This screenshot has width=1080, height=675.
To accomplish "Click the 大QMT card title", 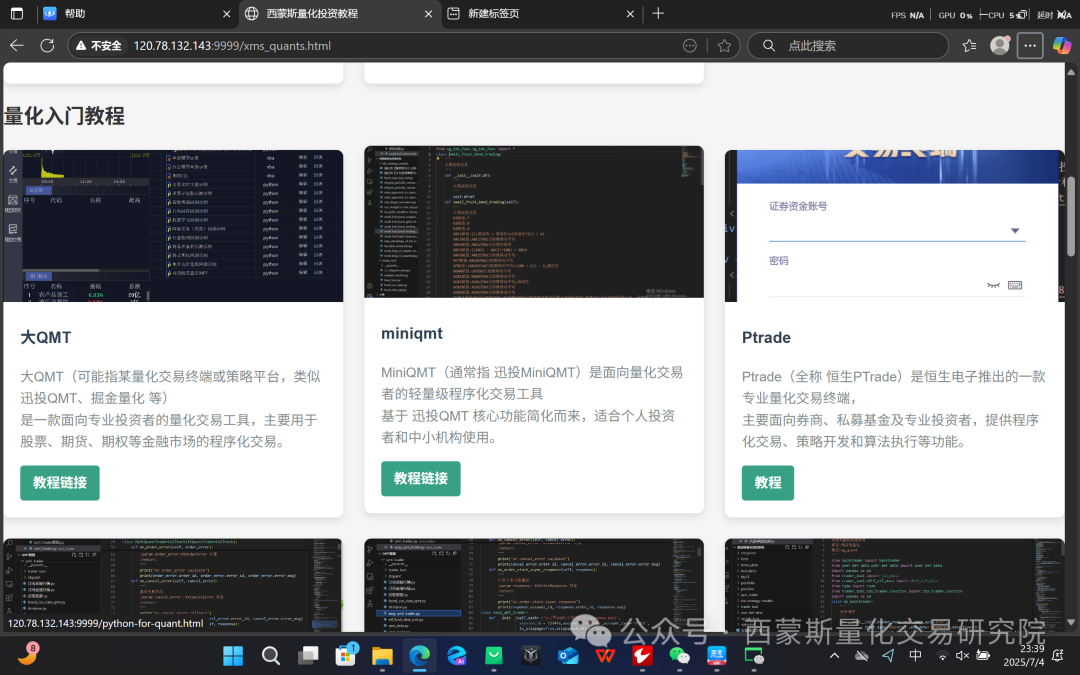I will [x=45, y=338].
